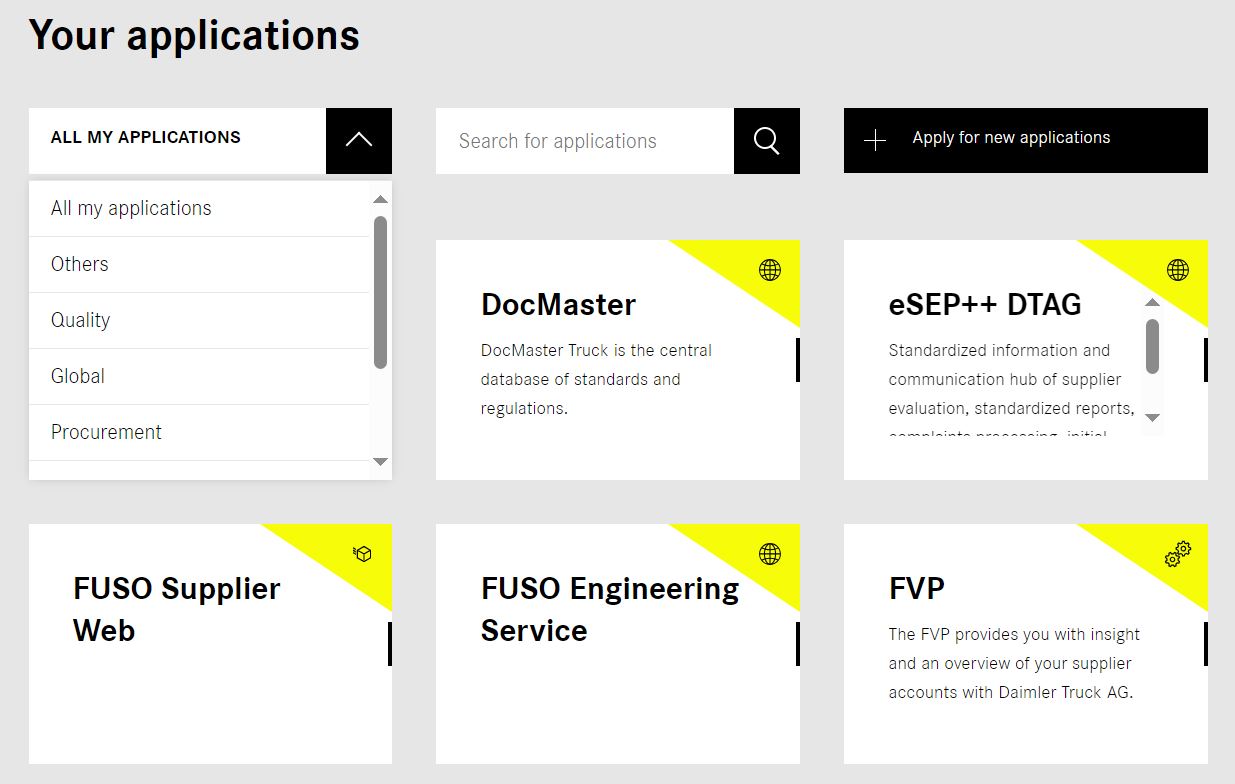Image resolution: width=1235 pixels, height=784 pixels.
Task: Select "All my applications" filter option
Action: pyautogui.click(x=131, y=208)
